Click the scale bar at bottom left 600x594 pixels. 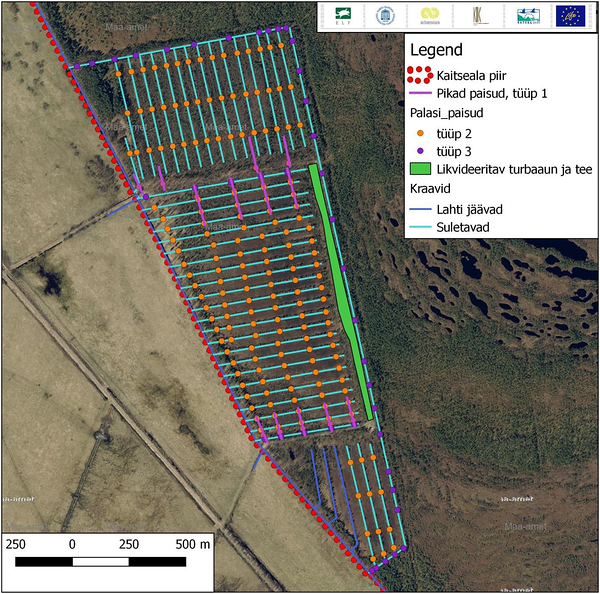click(114, 561)
